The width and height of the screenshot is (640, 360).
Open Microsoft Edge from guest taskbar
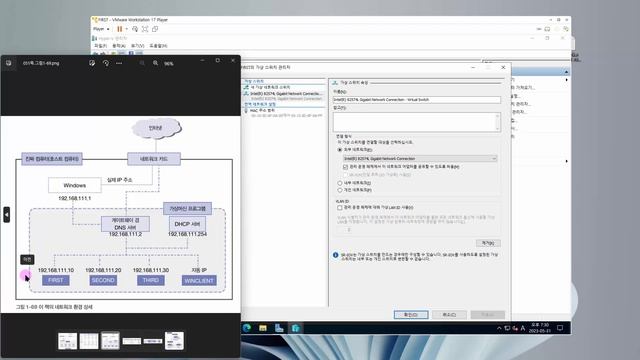pos(247,328)
